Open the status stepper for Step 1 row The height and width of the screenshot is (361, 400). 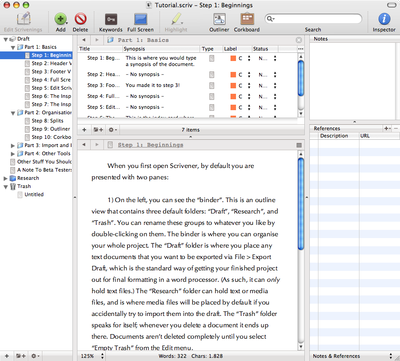pos(275,58)
